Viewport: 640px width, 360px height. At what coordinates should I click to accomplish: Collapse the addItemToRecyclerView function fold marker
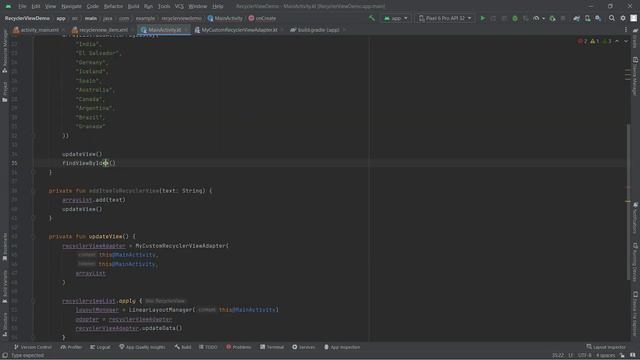[x=33, y=191]
